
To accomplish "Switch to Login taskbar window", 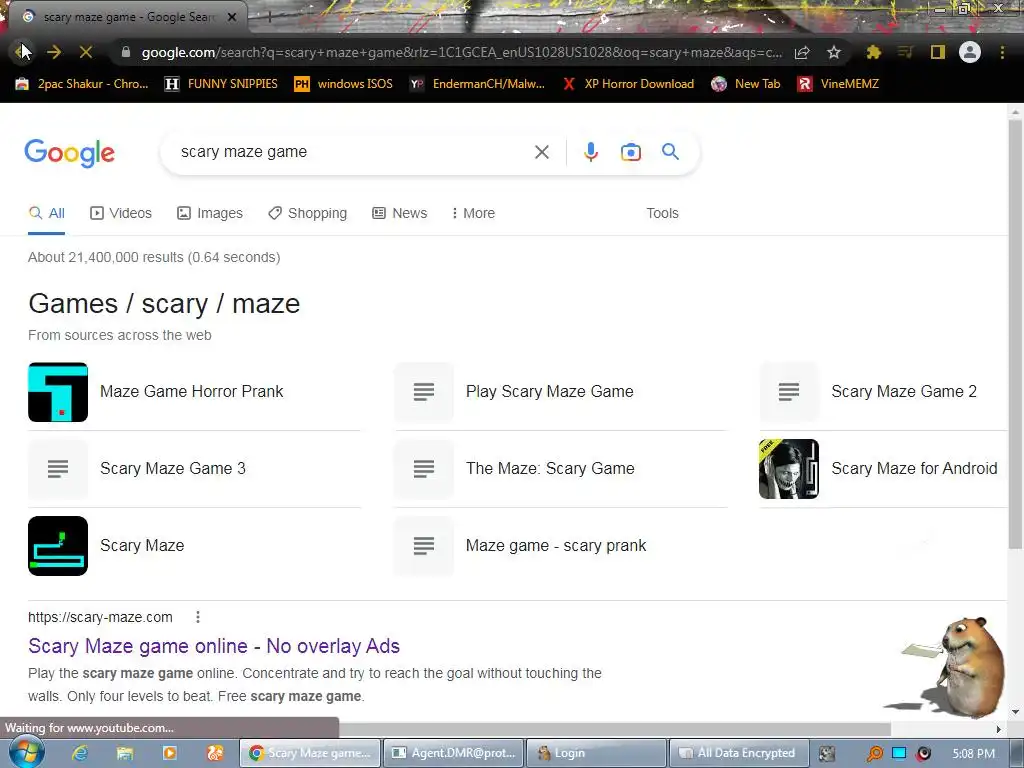I will (x=596, y=753).
